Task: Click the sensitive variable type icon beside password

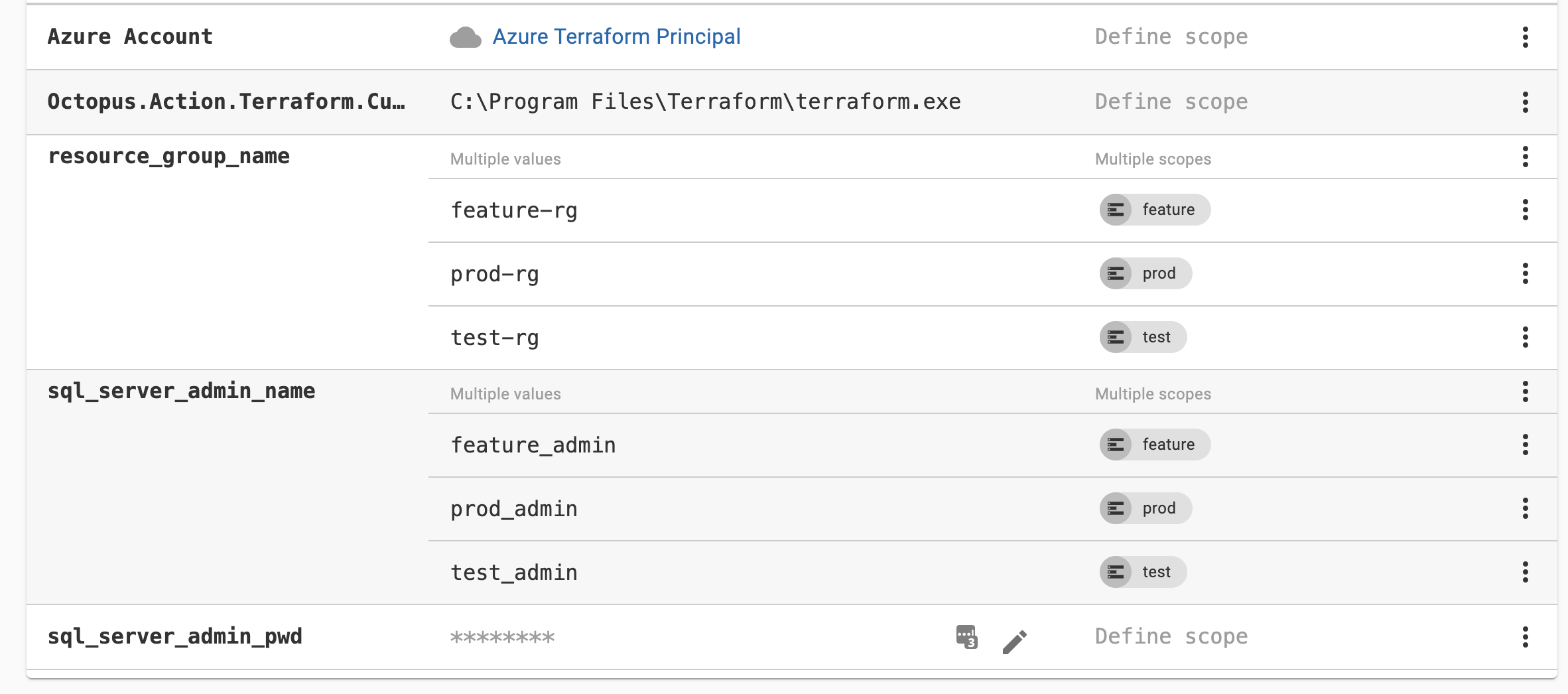Action: pyautogui.click(x=966, y=637)
